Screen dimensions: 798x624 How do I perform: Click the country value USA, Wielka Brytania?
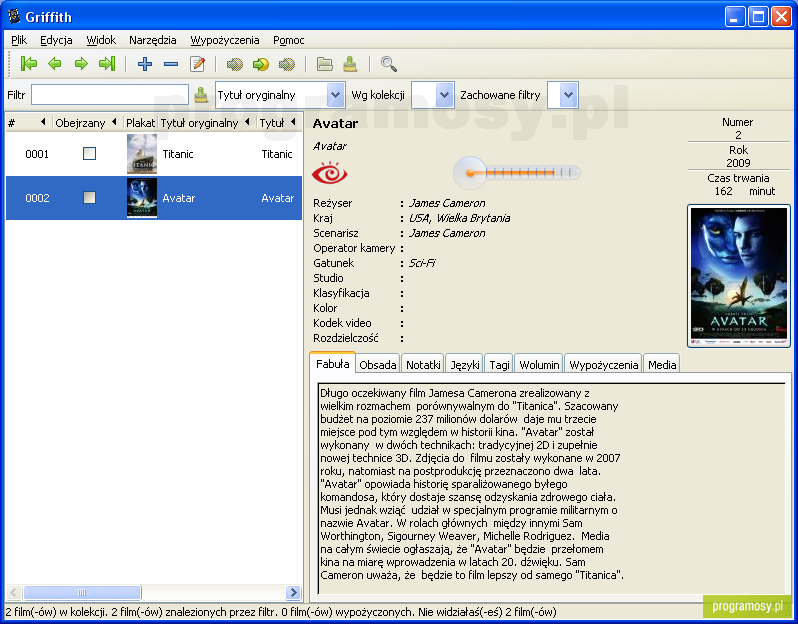[459, 218]
